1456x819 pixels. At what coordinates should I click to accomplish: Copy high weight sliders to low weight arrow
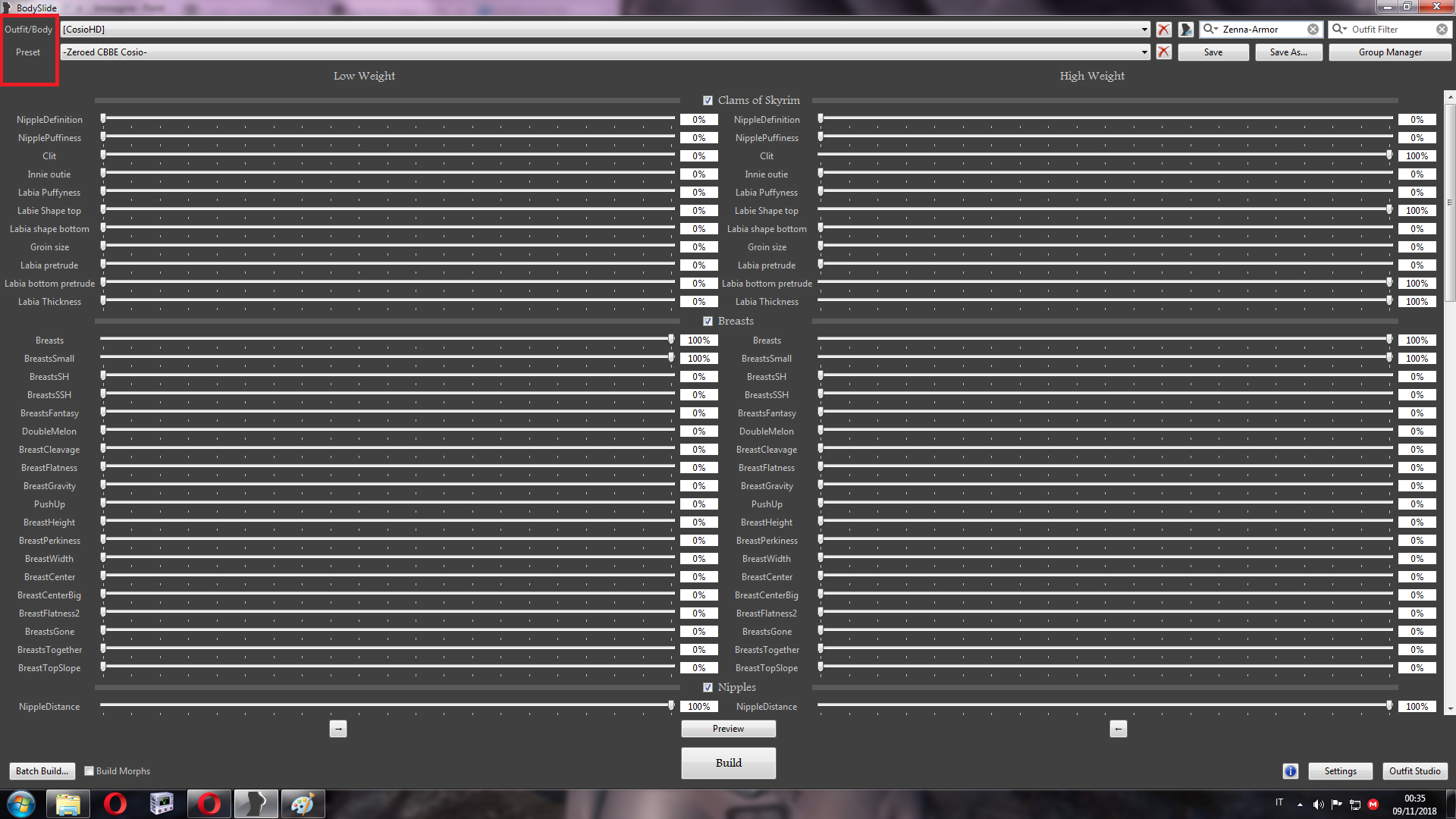coord(1118,729)
